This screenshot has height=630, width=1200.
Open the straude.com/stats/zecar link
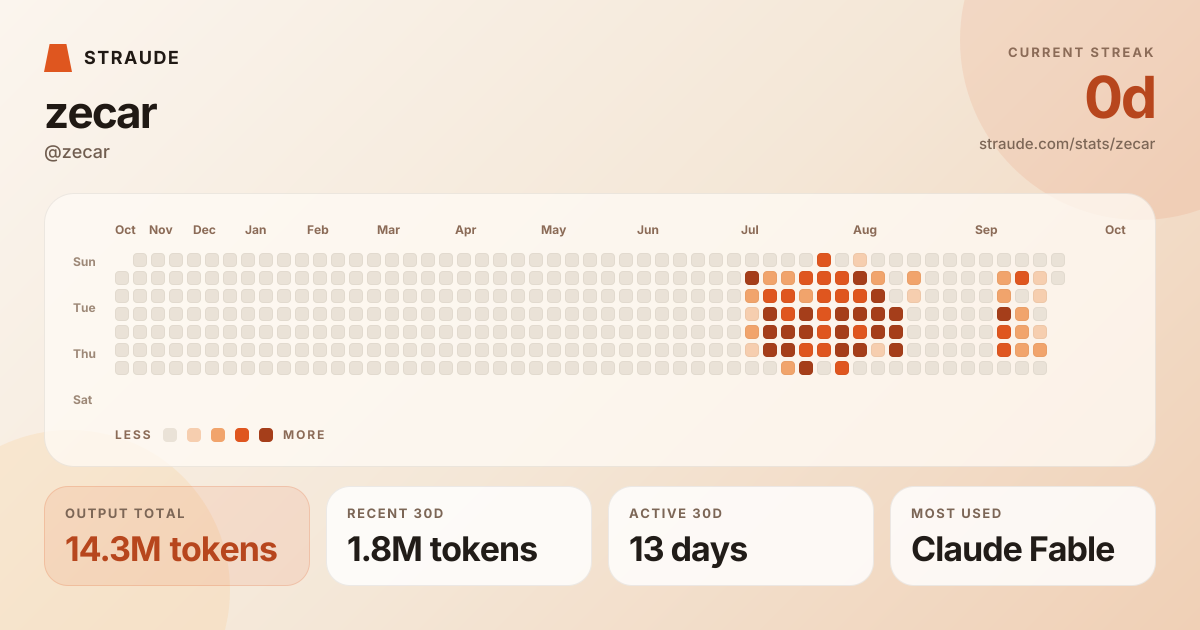(1067, 144)
